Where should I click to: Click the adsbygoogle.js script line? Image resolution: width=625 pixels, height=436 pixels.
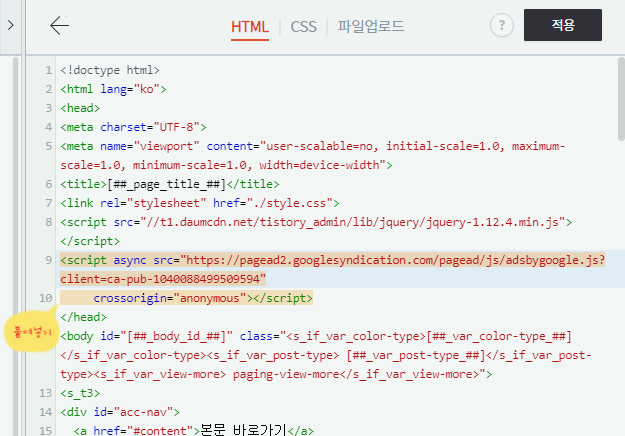[x=332, y=260]
